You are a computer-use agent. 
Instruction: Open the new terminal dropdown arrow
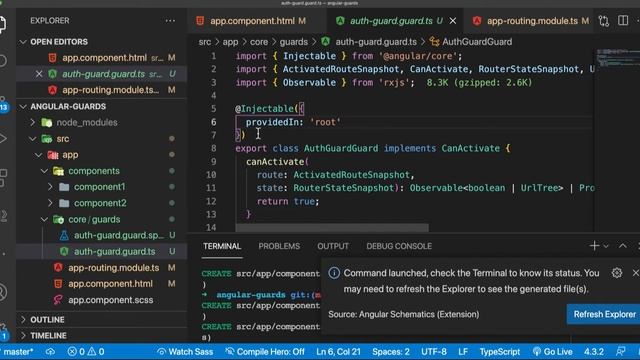606,246
